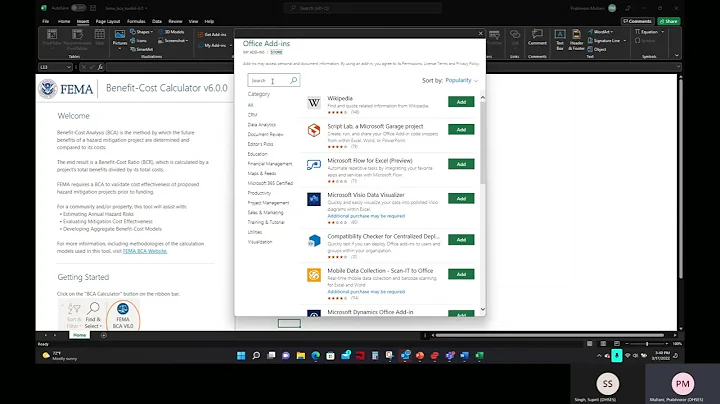
Task: Click the Pictures icon in the ribbon
Action: 120,38
